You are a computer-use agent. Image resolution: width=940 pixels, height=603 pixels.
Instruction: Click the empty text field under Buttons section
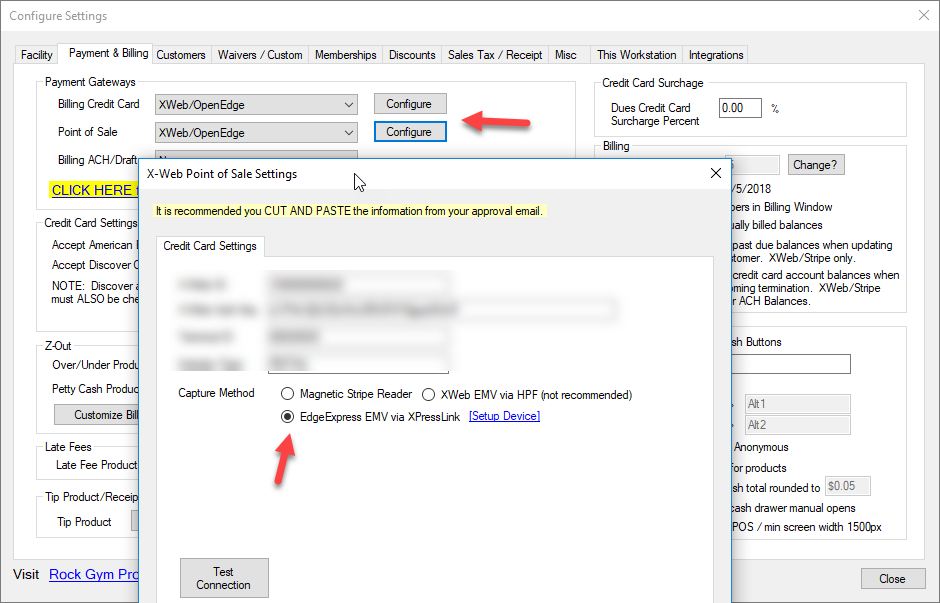click(791, 364)
